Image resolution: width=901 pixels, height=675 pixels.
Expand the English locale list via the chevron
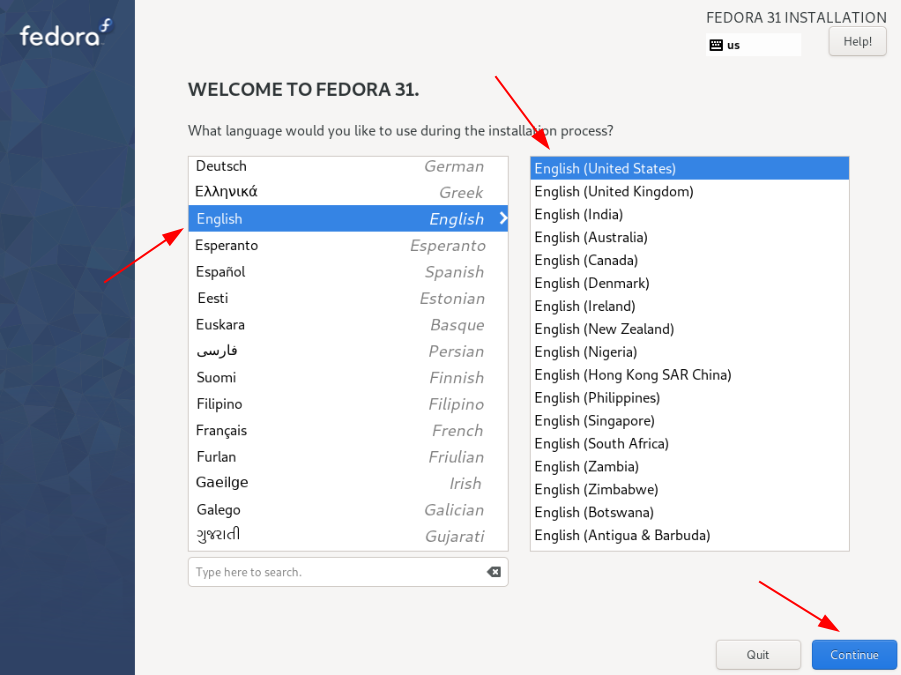(x=502, y=218)
